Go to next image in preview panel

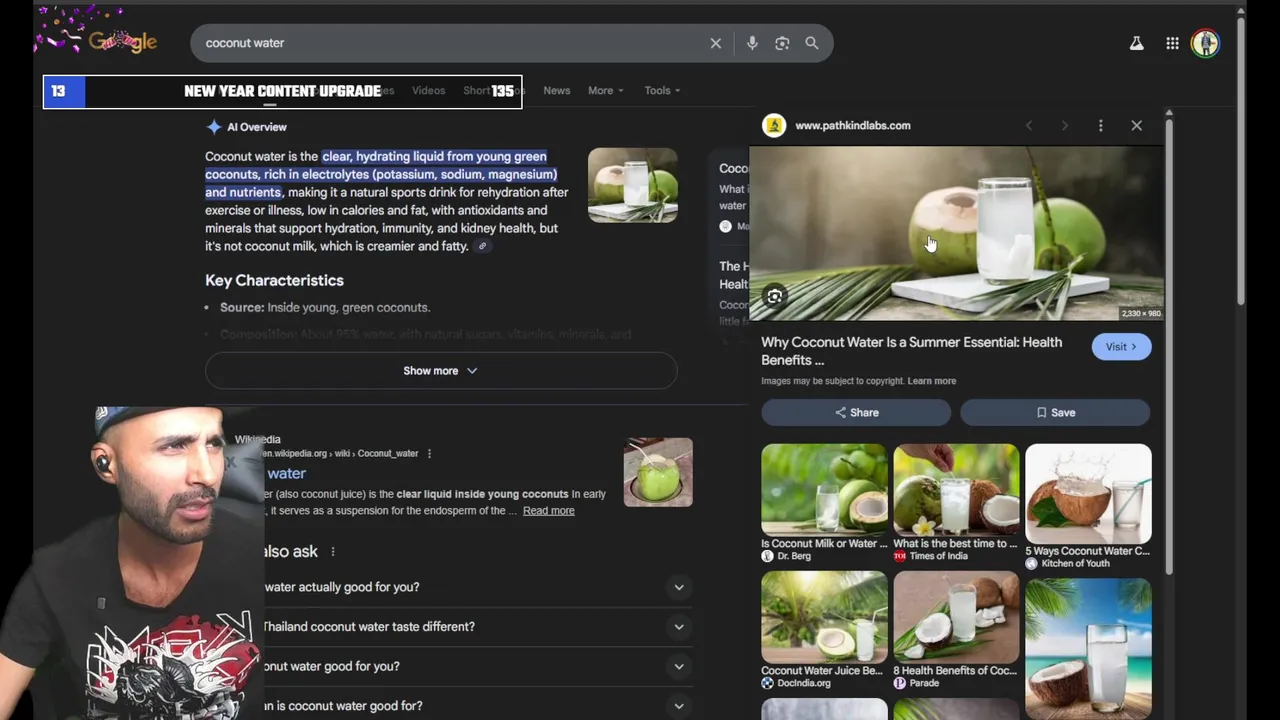point(1064,125)
